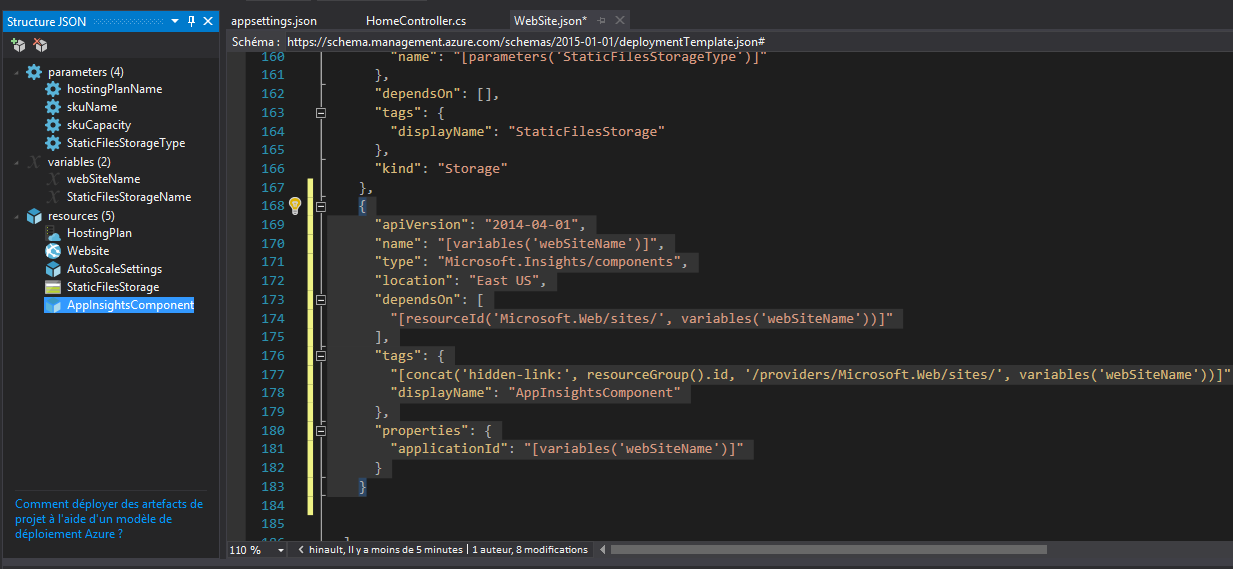Close the Structure JSON panel
The width and height of the screenshot is (1233, 569).
coord(208,21)
